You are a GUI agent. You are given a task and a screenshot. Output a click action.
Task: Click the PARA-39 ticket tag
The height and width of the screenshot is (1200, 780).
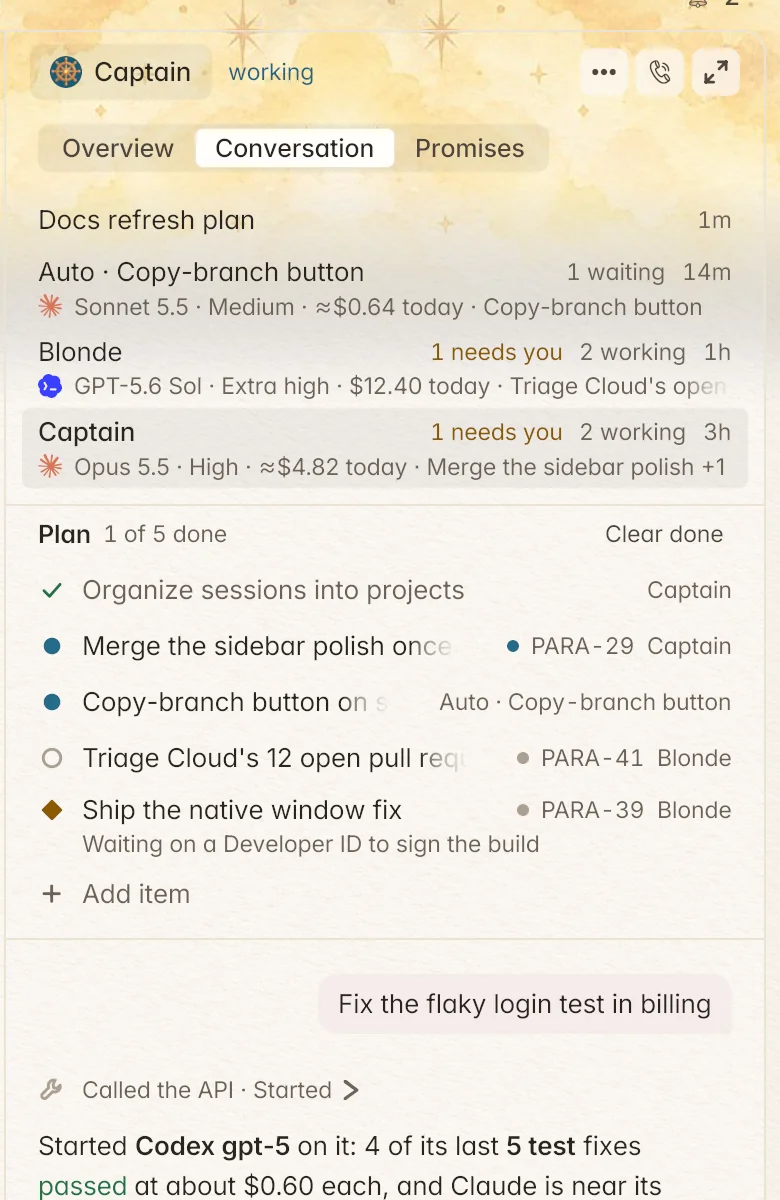tap(580, 810)
